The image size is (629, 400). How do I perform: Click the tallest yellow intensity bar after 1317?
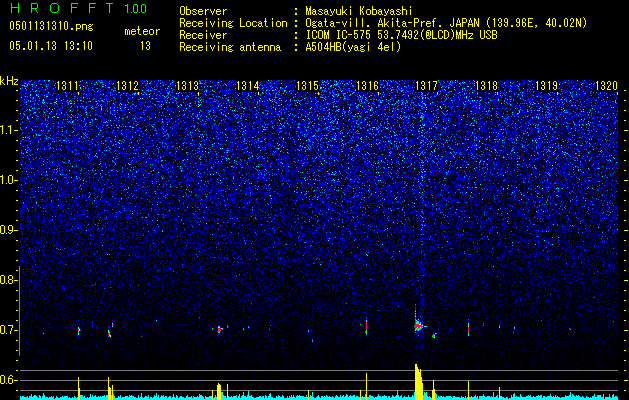point(418,382)
